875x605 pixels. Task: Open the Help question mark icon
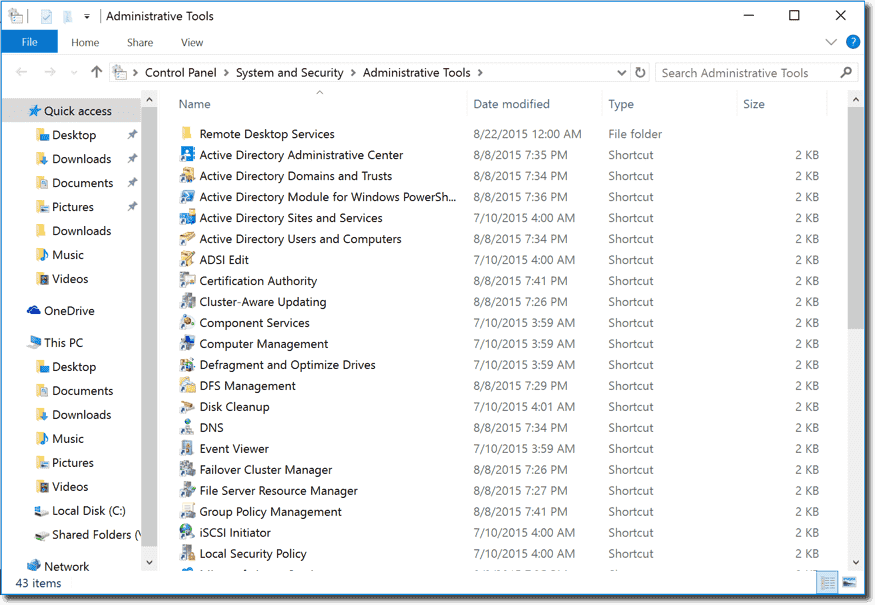853,42
